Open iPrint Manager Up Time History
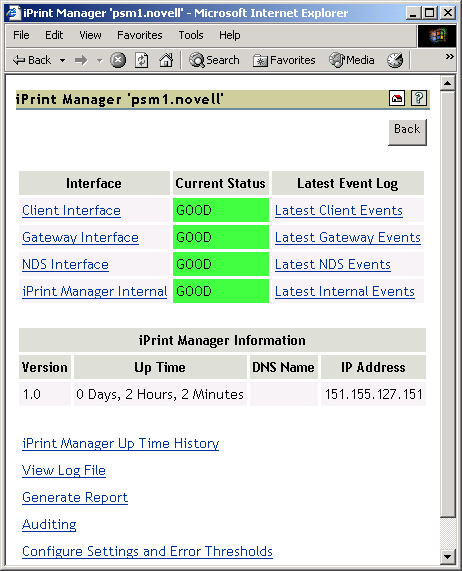Image resolution: width=462 pixels, height=571 pixels. 121,444
